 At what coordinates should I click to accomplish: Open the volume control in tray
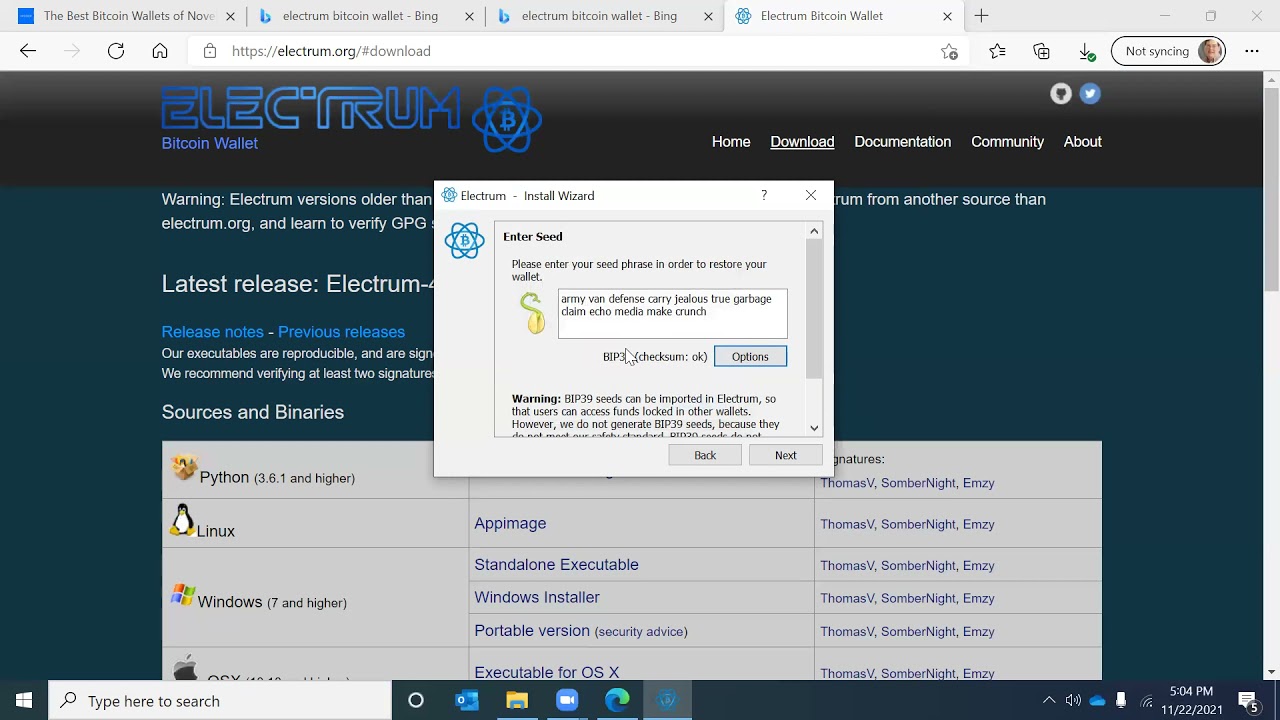coord(1073,701)
